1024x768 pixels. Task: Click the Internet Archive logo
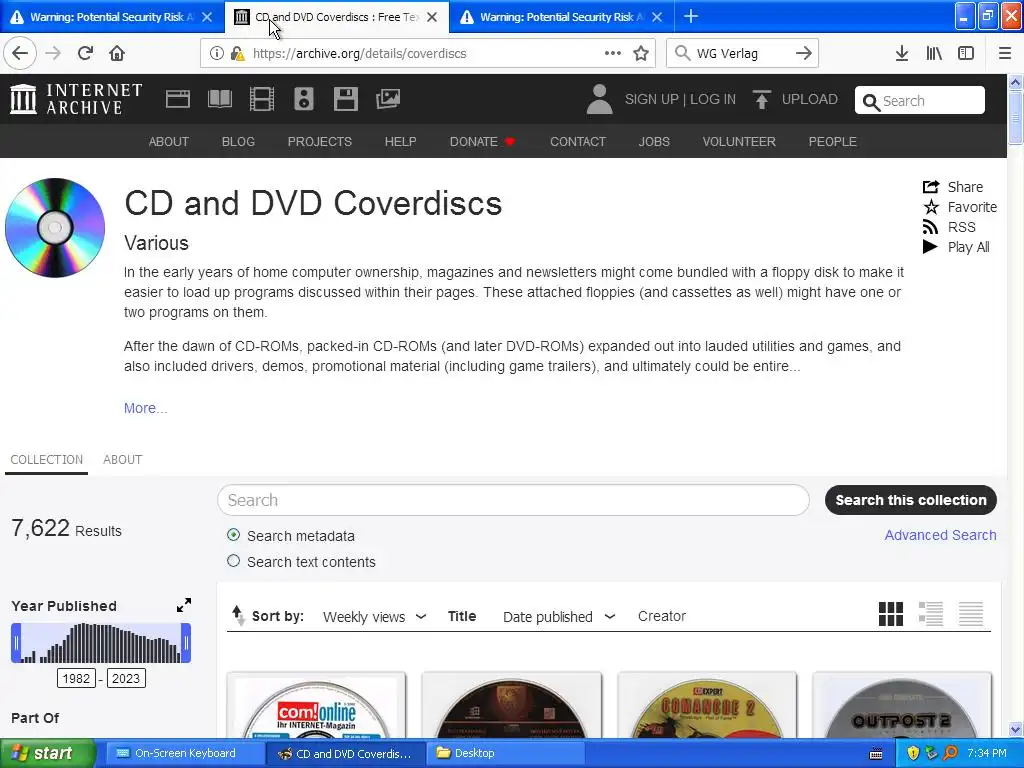pos(76,99)
